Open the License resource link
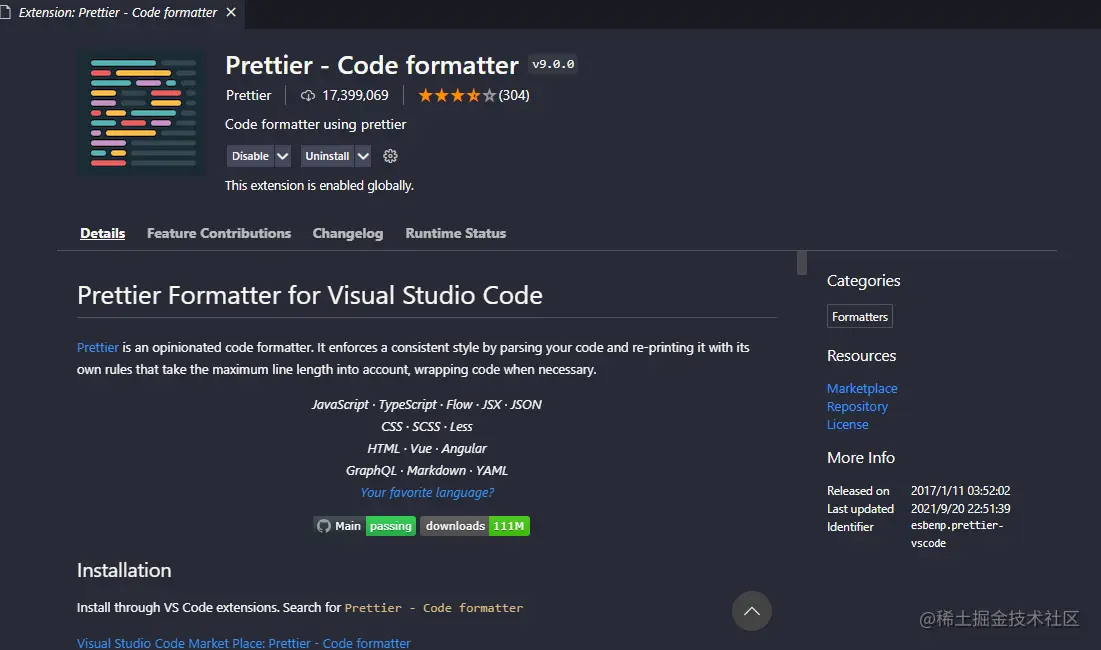 point(848,425)
